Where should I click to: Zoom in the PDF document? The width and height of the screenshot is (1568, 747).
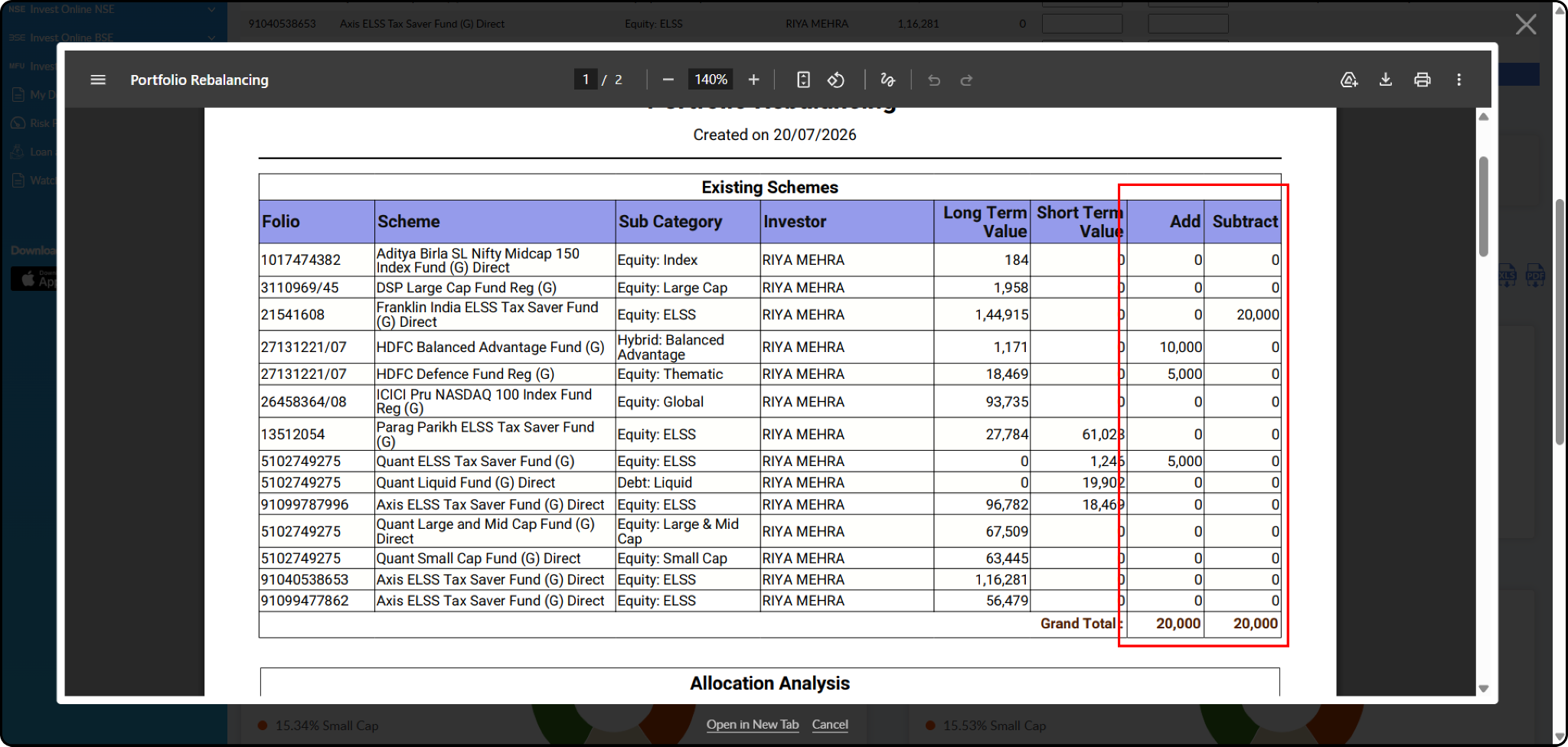click(753, 80)
